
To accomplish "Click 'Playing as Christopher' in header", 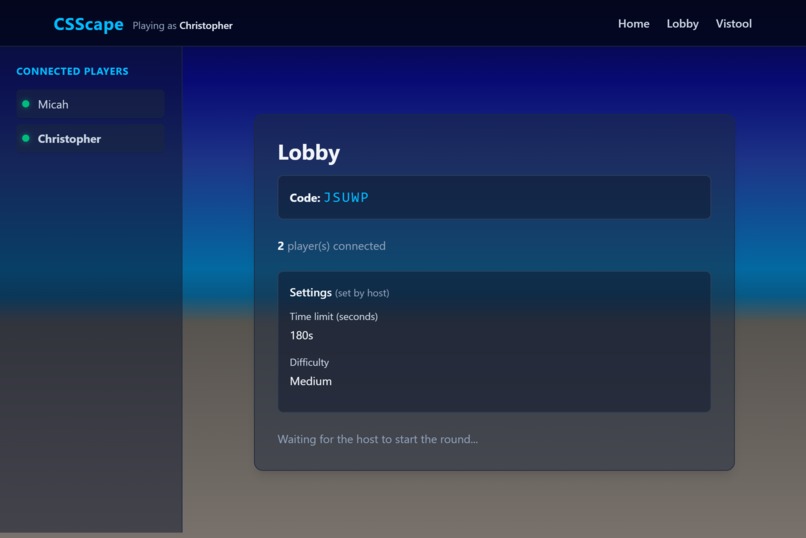I will pos(182,26).
